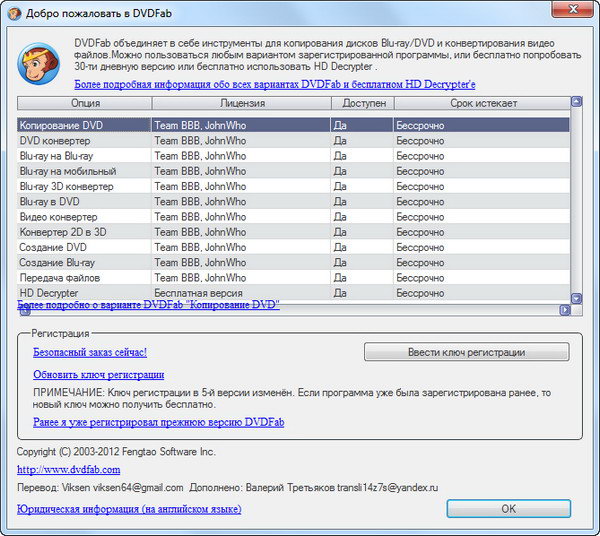The image size is (600, 536).
Task: Click the horizontal scroll right arrow
Action: tap(576, 310)
